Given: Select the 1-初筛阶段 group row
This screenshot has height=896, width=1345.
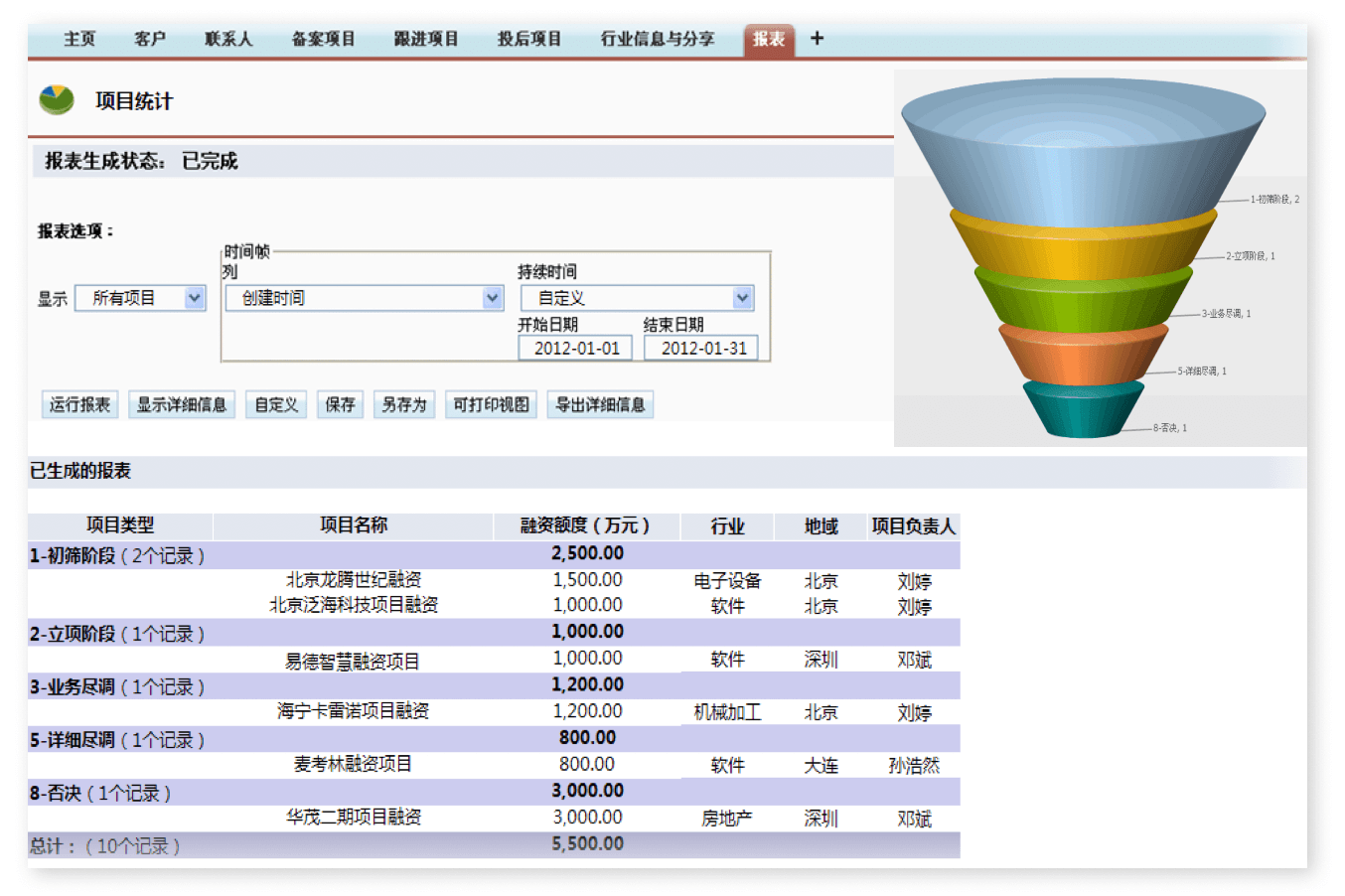Looking at the screenshot, I should pyautogui.click(x=494, y=555).
